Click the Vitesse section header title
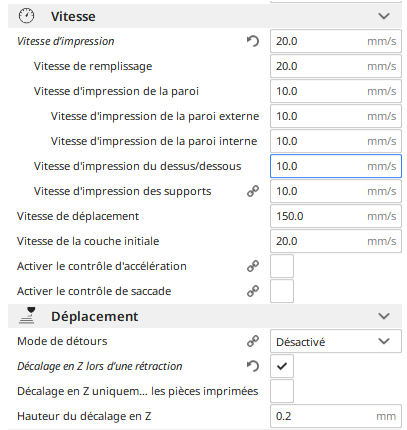 point(73,16)
